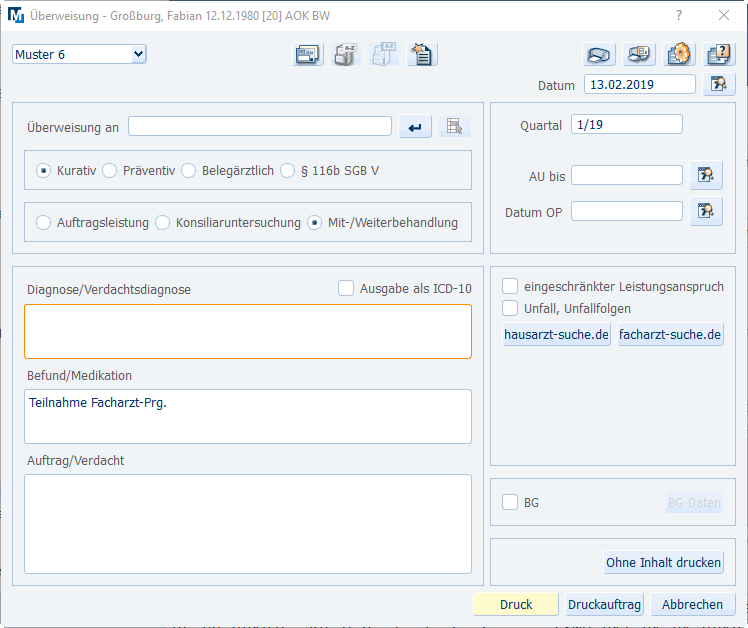This screenshot has width=748, height=628.
Task: Enable Ausgabe als ICD-10 checkbox
Action: 346,288
